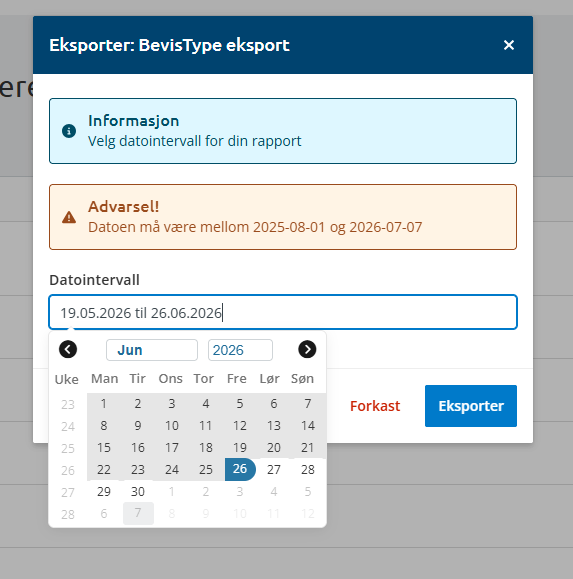The width and height of the screenshot is (573, 579).
Task: Choose 29 June in week 27
Action: [104, 491]
